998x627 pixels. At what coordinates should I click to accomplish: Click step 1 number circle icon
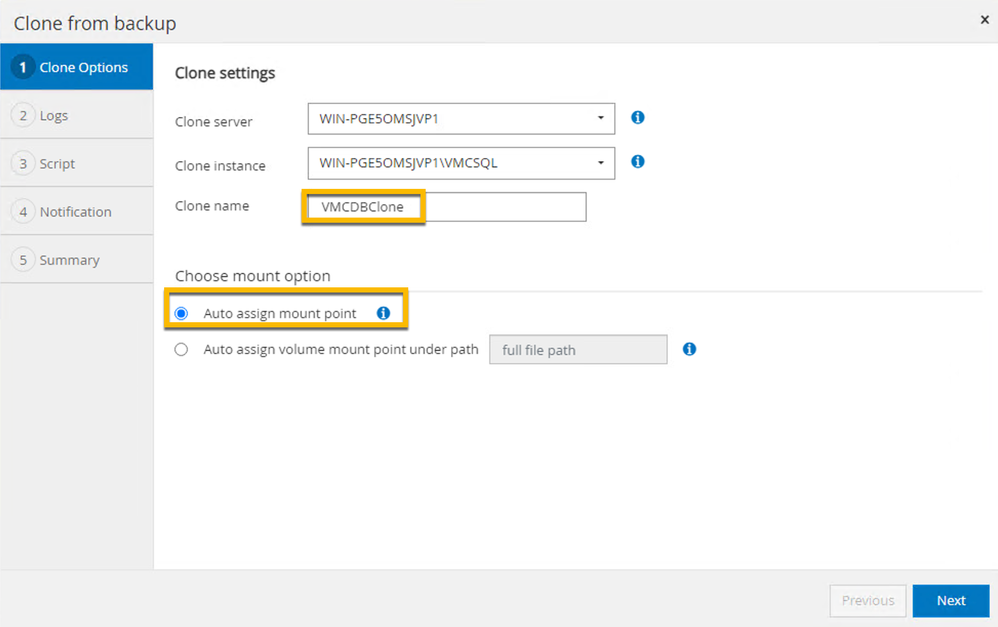(22, 67)
